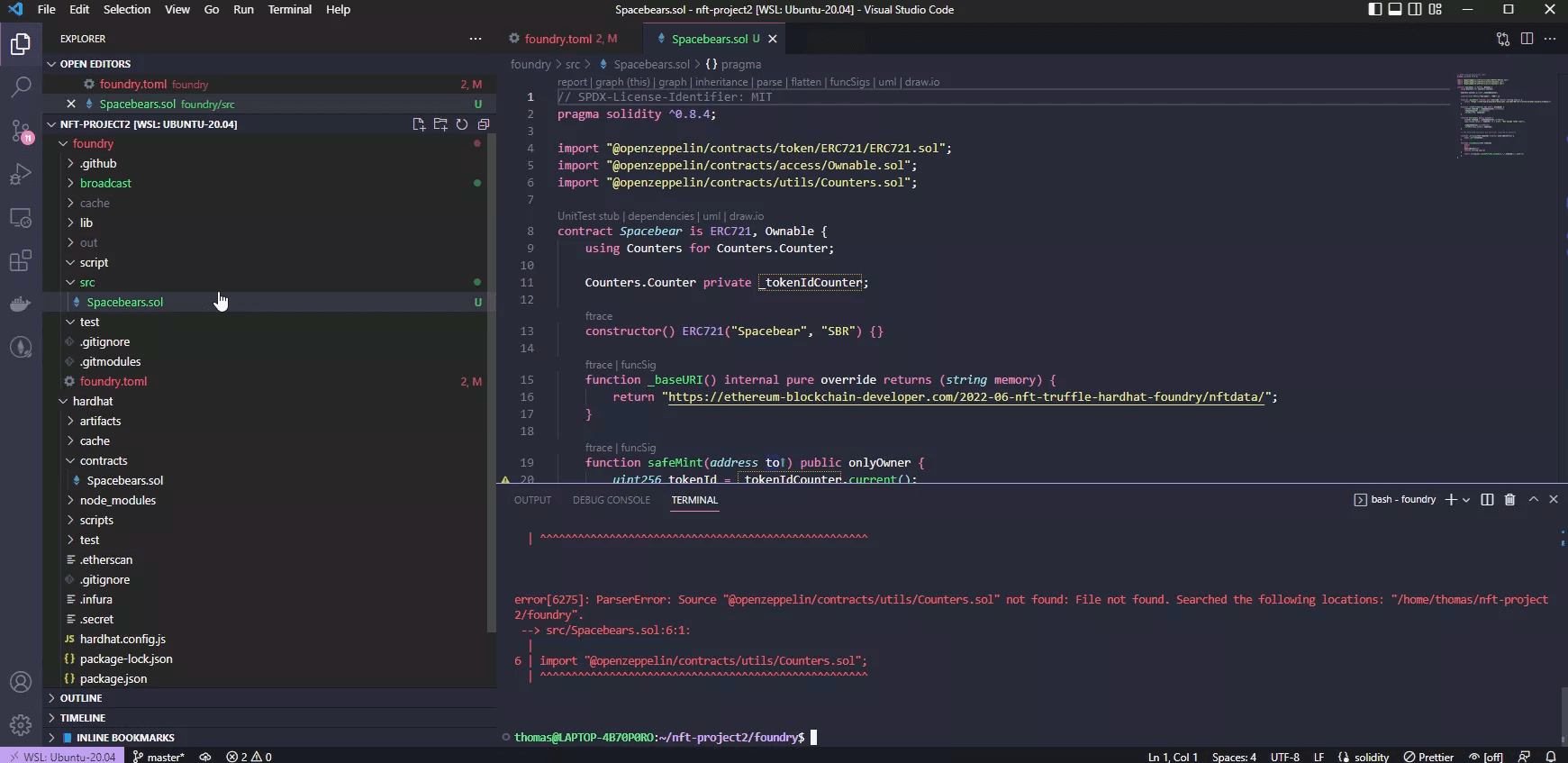Open the Extensions view
The height and width of the screenshot is (763, 1568).
coord(21,261)
